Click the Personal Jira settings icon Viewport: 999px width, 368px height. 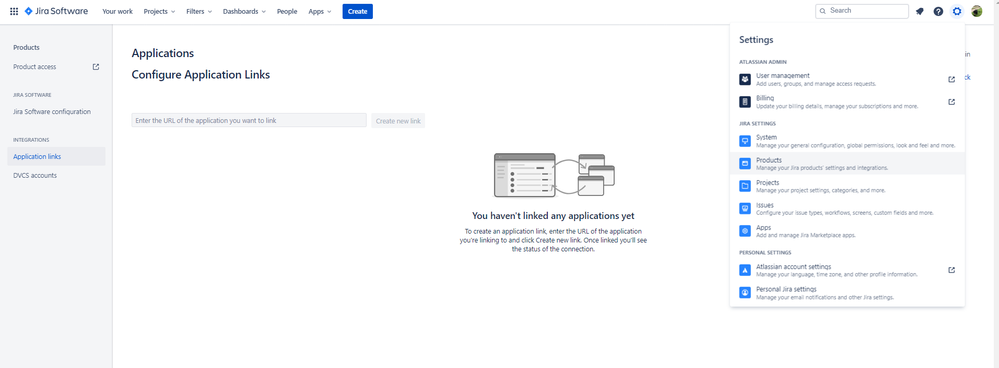click(x=745, y=293)
